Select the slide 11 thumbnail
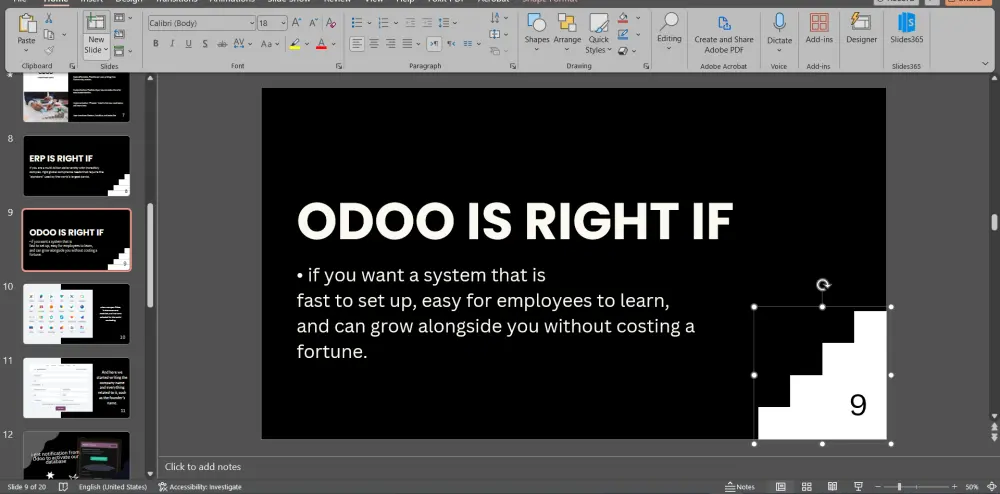The image size is (1000, 494). tap(77, 388)
